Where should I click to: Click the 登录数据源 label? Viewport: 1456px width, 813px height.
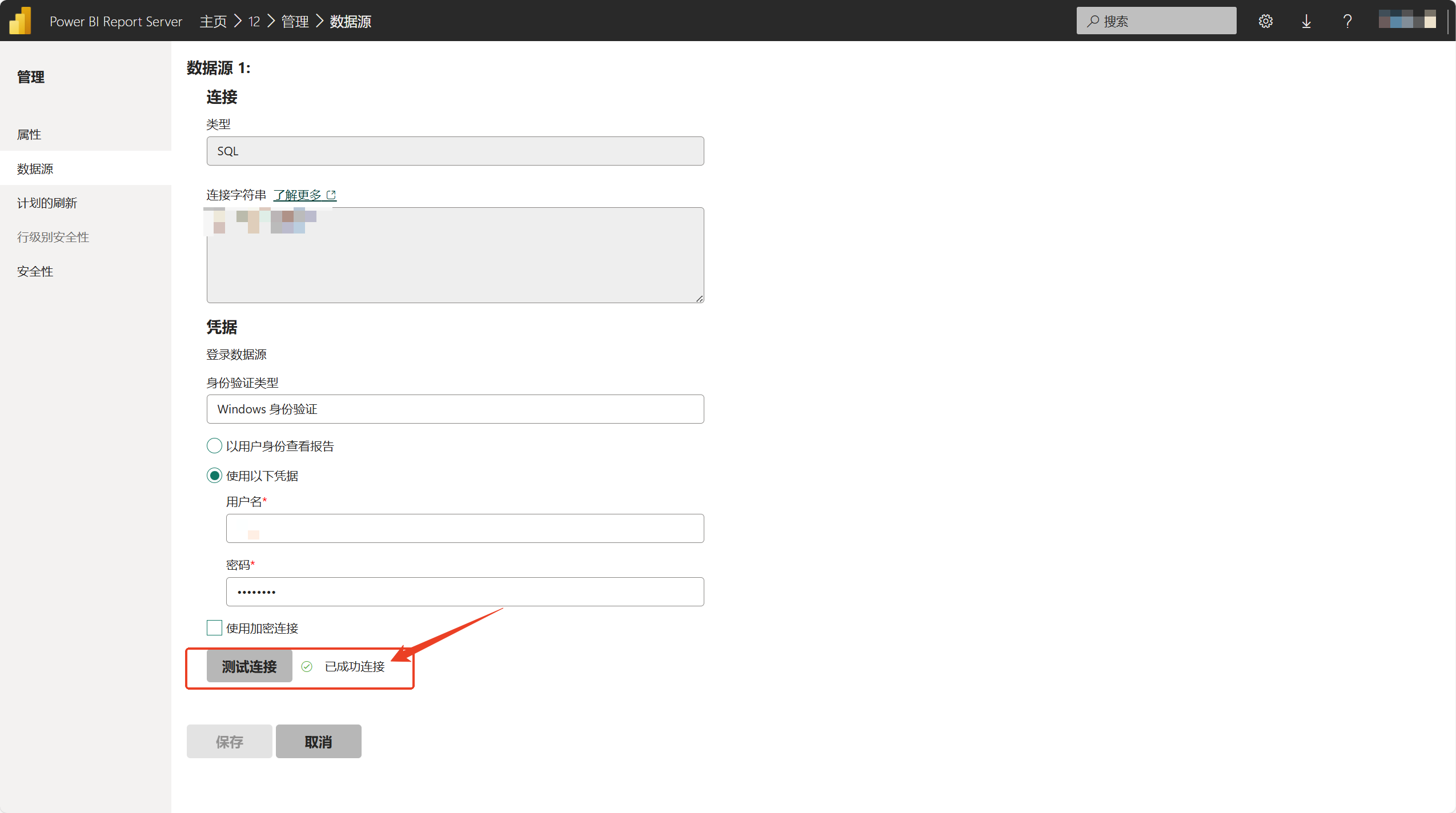click(236, 355)
